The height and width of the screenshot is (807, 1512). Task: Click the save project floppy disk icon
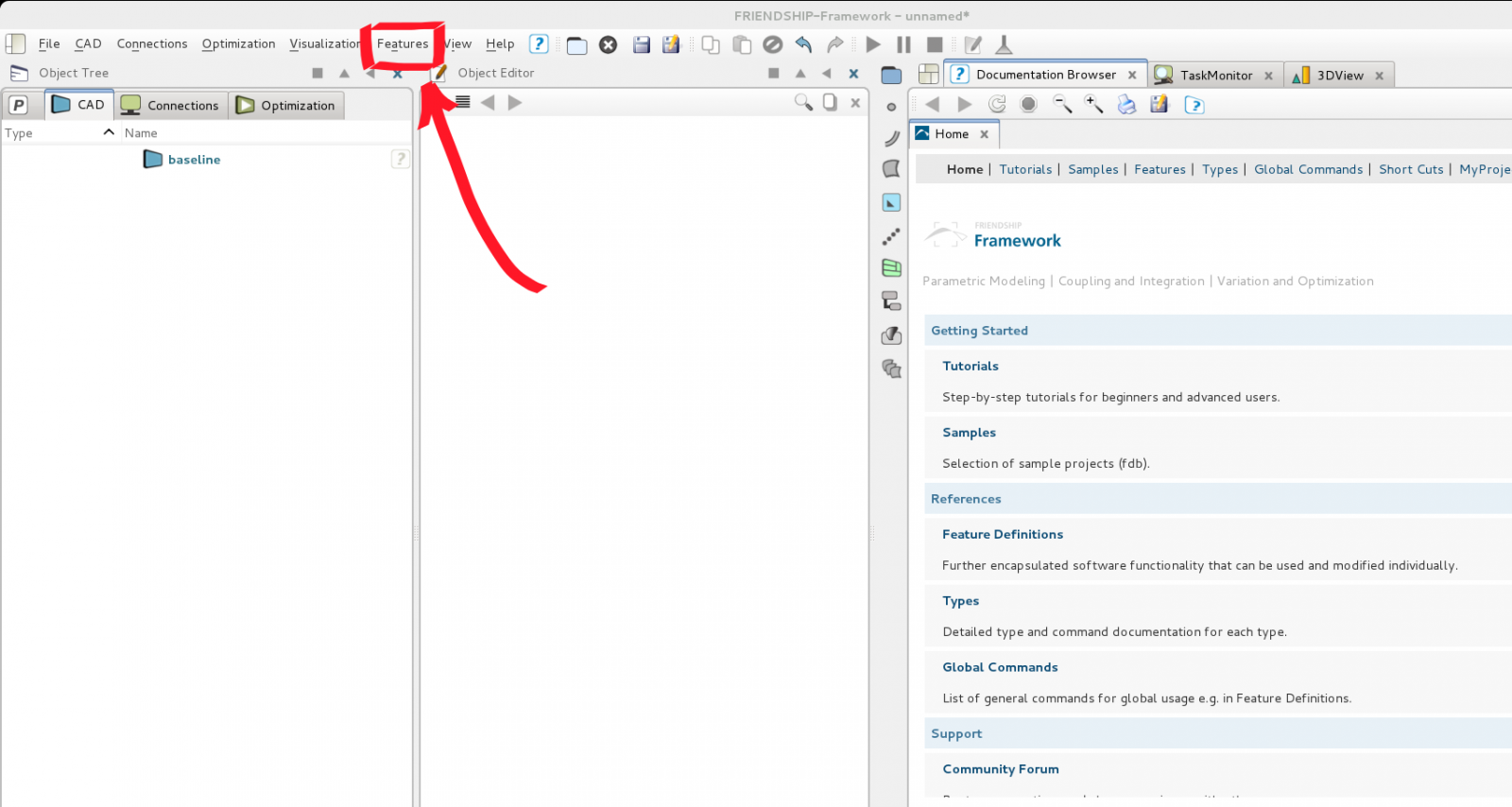tap(642, 44)
